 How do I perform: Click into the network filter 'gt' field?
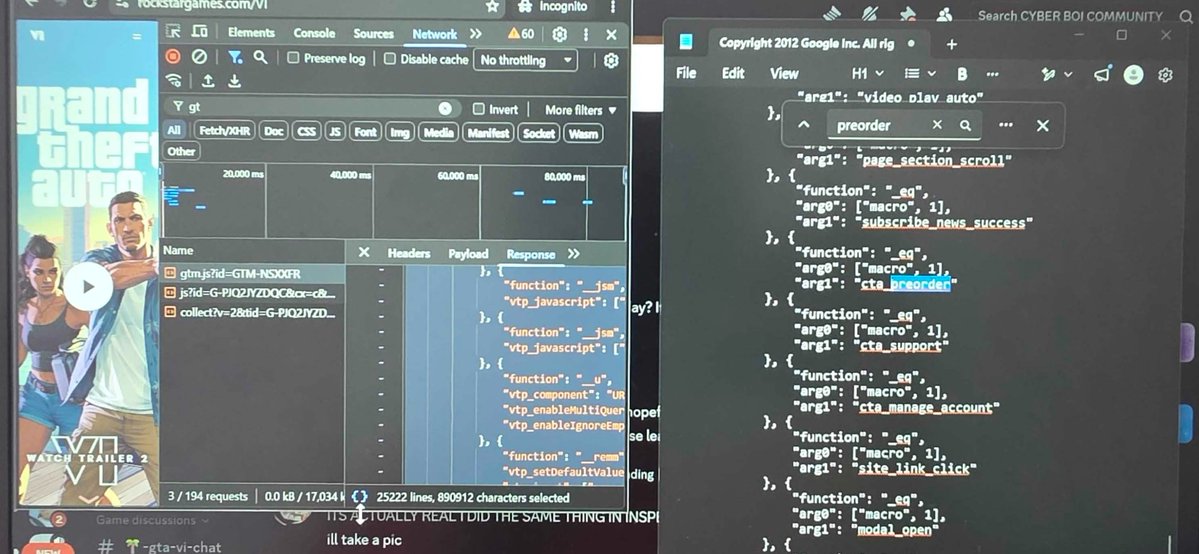click(312, 109)
